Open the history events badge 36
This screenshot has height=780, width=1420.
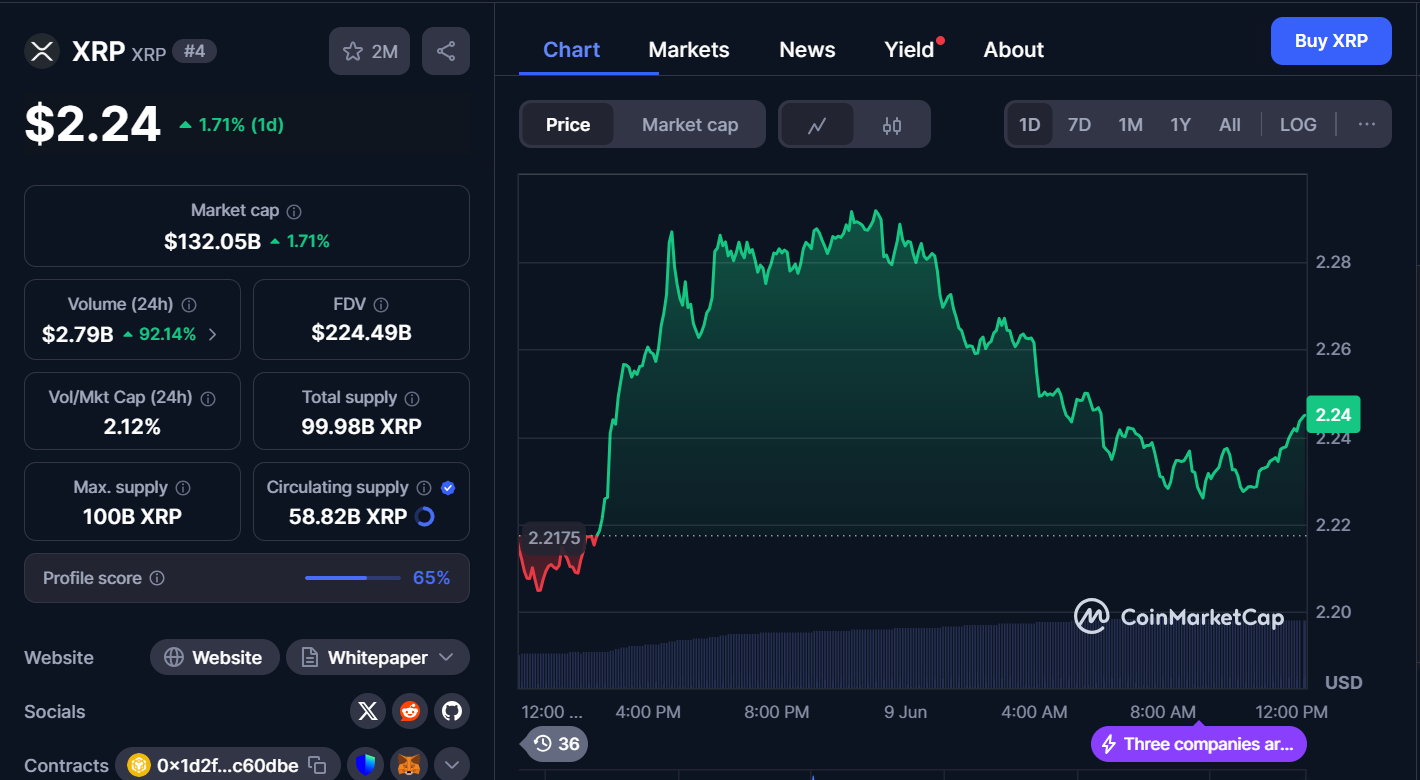555,744
